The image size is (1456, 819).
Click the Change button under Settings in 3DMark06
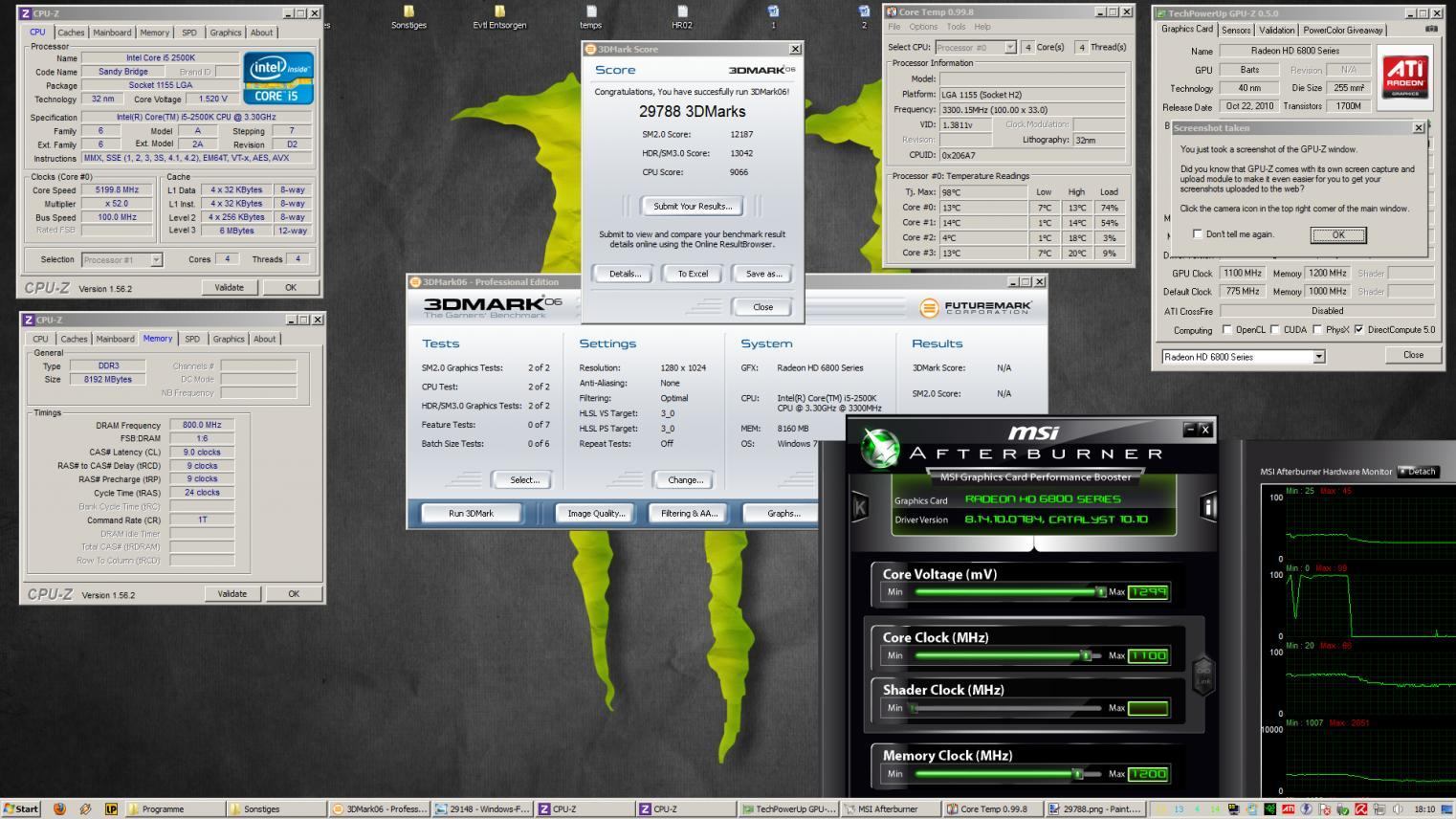[685, 480]
